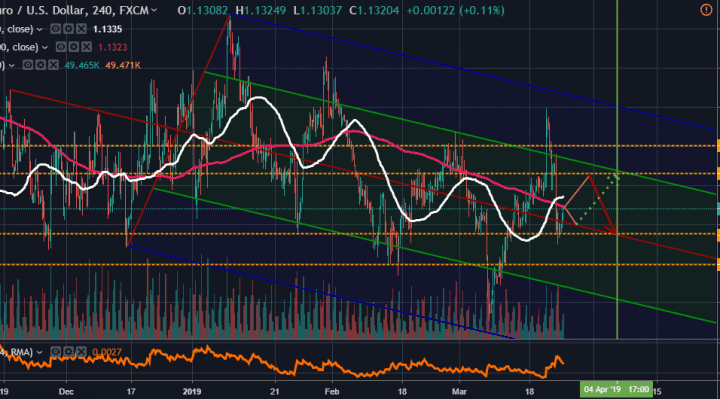The image size is (720, 399).
Task: Toggle RMA indicator visibility eye icon
Action: point(56,352)
